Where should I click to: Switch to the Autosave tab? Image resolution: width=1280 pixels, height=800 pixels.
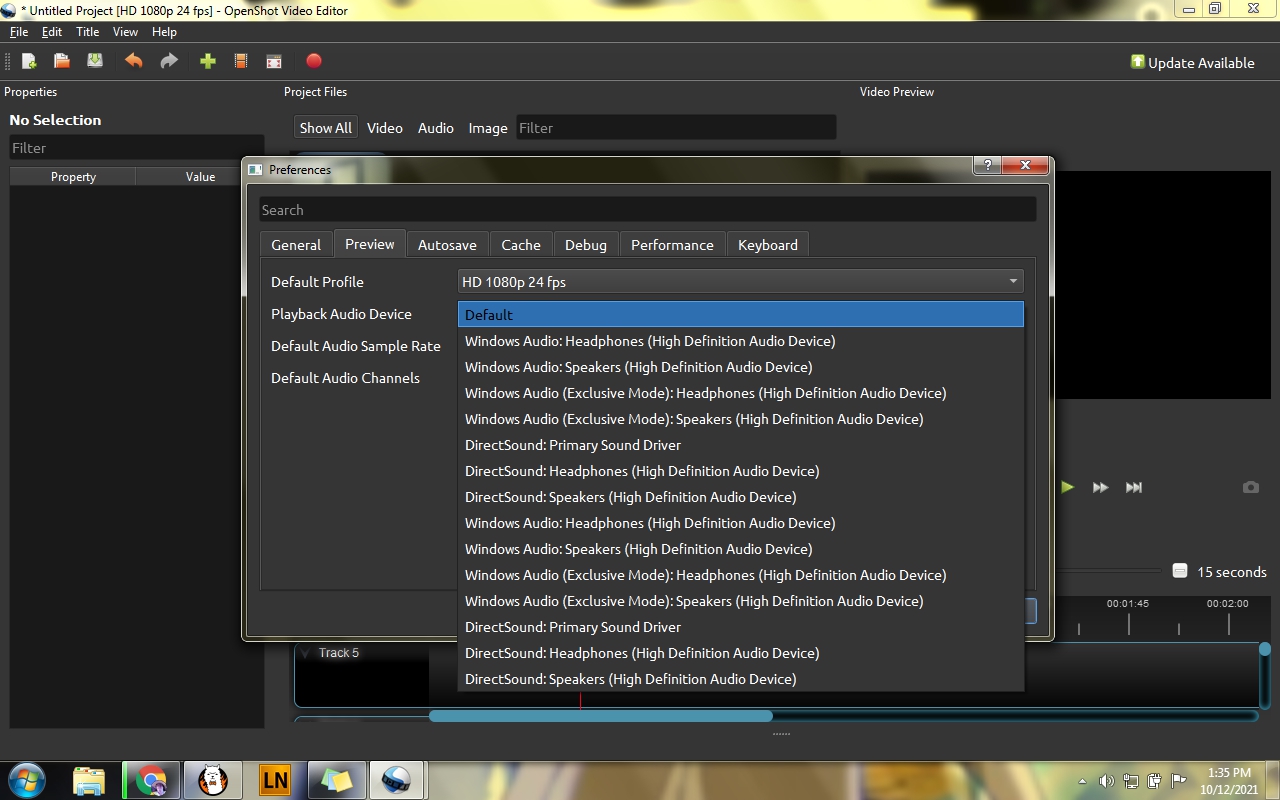coord(447,244)
